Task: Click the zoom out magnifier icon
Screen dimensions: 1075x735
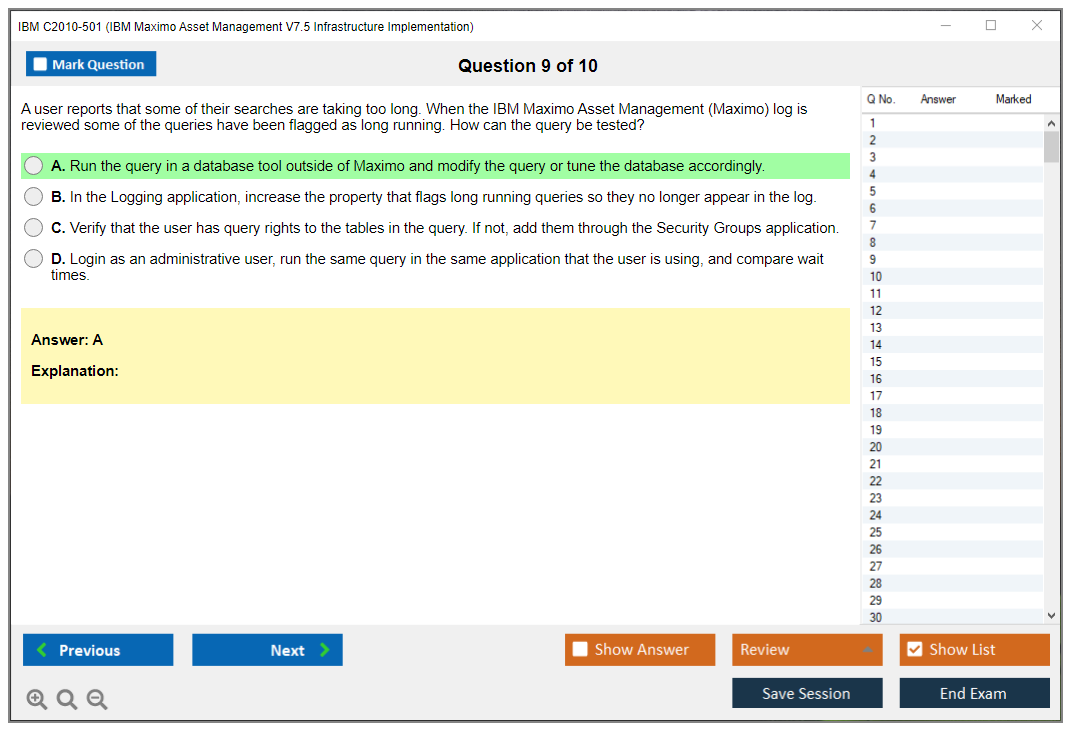Action: pyautogui.click(x=97, y=699)
